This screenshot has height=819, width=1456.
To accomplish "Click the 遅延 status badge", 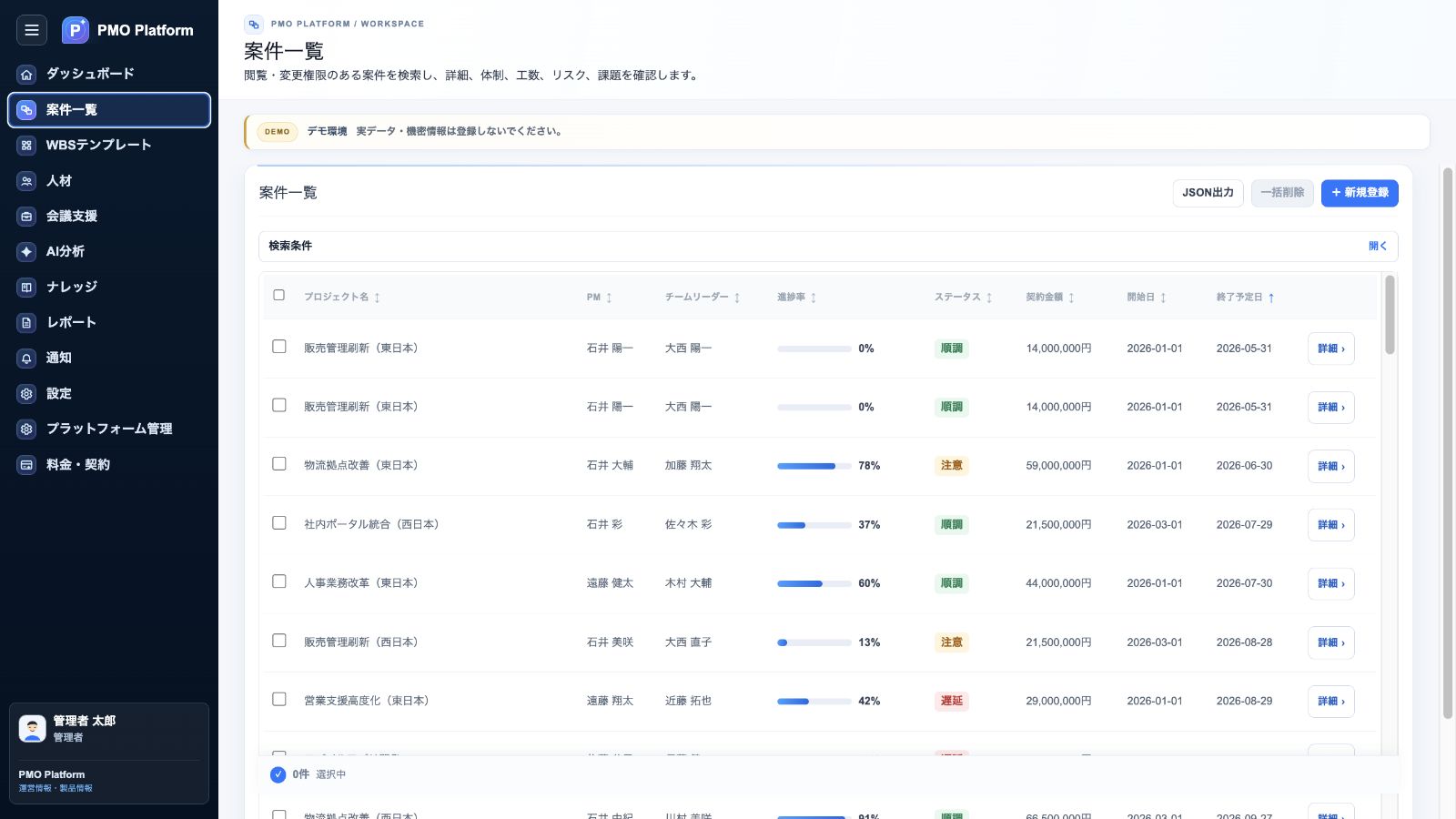I will click(951, 702).
